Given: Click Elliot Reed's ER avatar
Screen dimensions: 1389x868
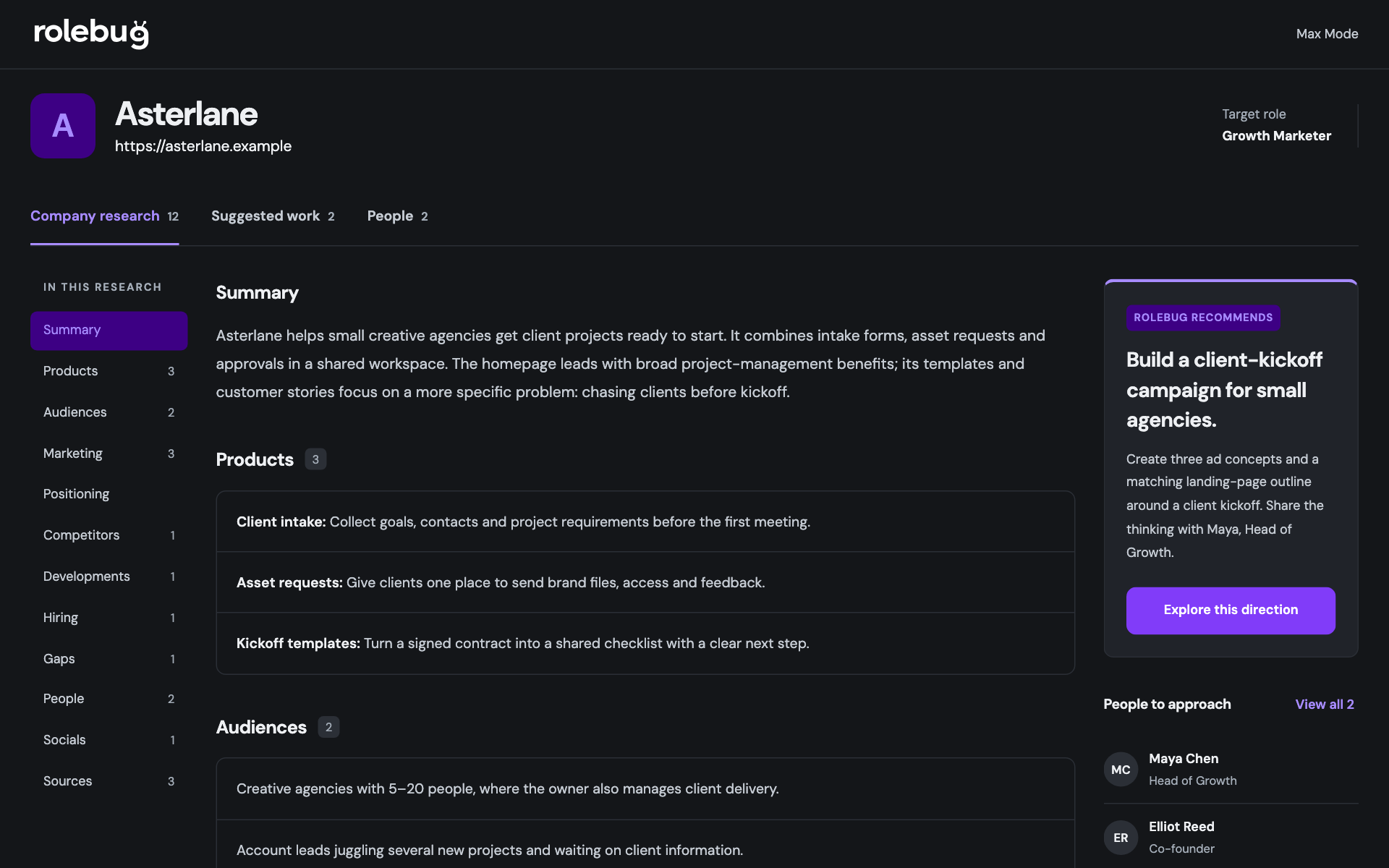Looking at the screenshot, I should click(x=1121, y=838).
